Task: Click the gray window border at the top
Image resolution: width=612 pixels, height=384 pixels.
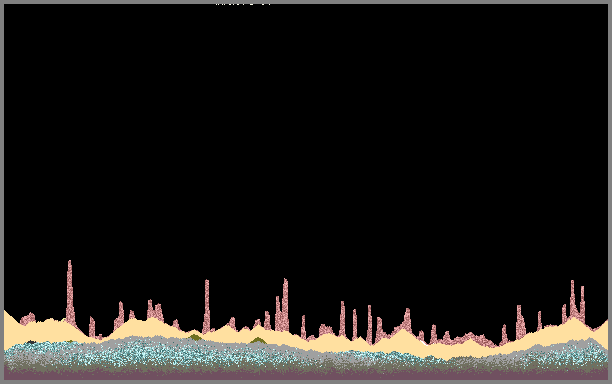Action: (x=306, y=2)
